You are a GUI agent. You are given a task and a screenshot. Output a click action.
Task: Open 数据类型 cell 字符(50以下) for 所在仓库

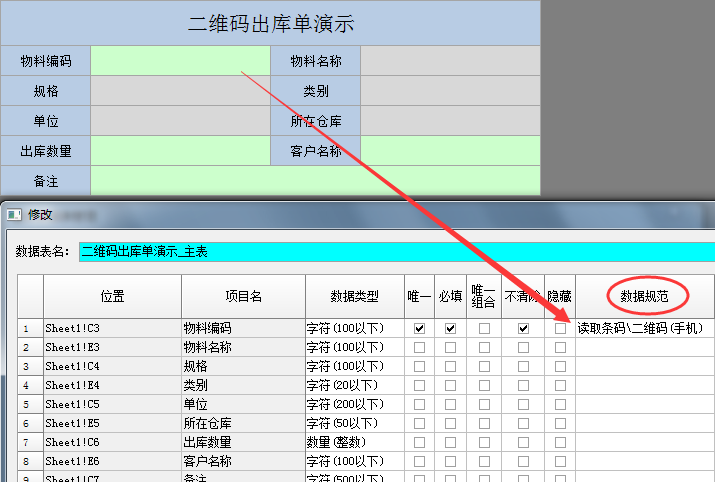coord(355,423)
